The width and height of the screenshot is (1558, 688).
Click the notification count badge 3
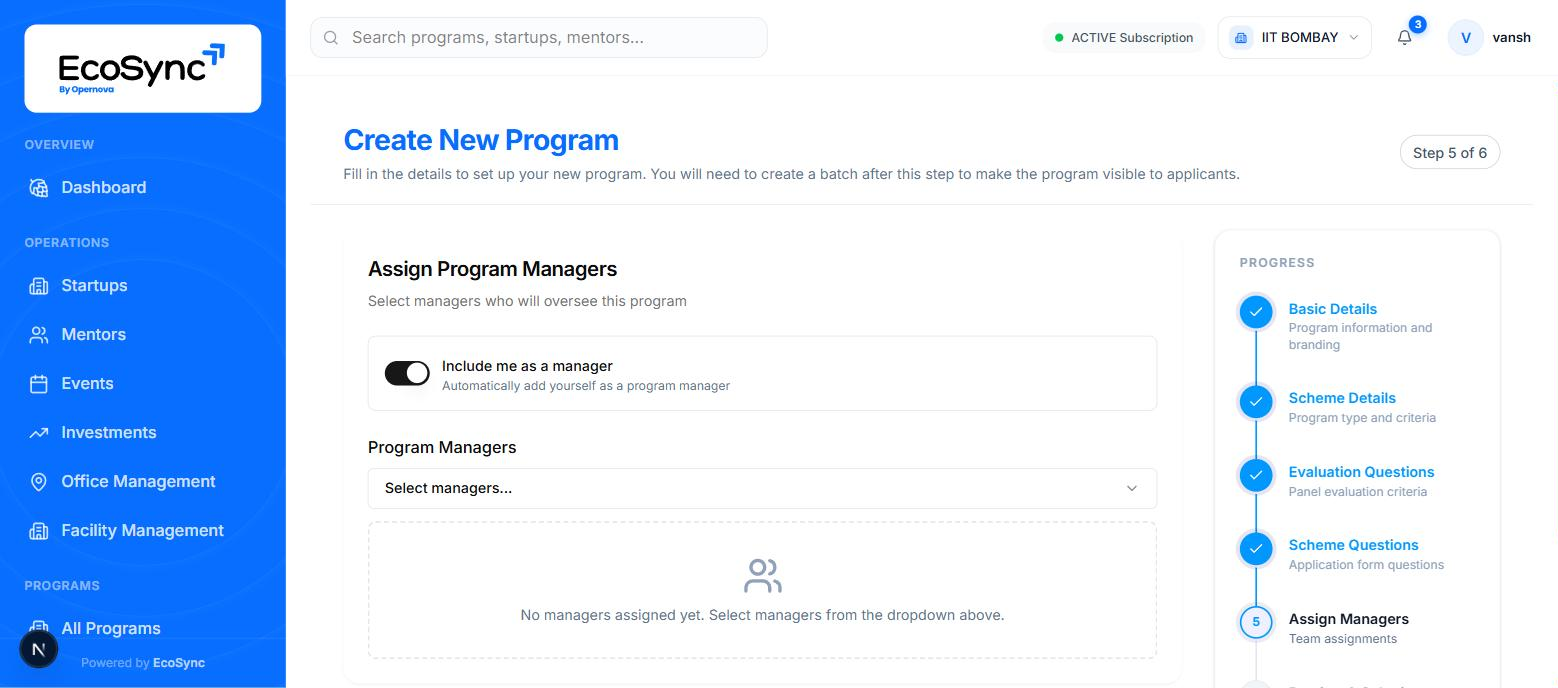[x=1417, y=24]
